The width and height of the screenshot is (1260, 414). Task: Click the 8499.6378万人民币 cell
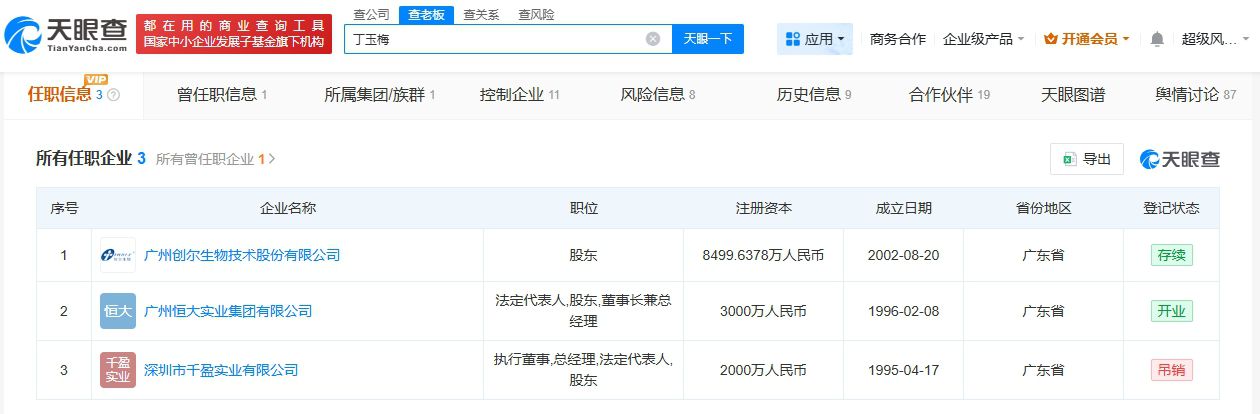click(x=764, y=255)
